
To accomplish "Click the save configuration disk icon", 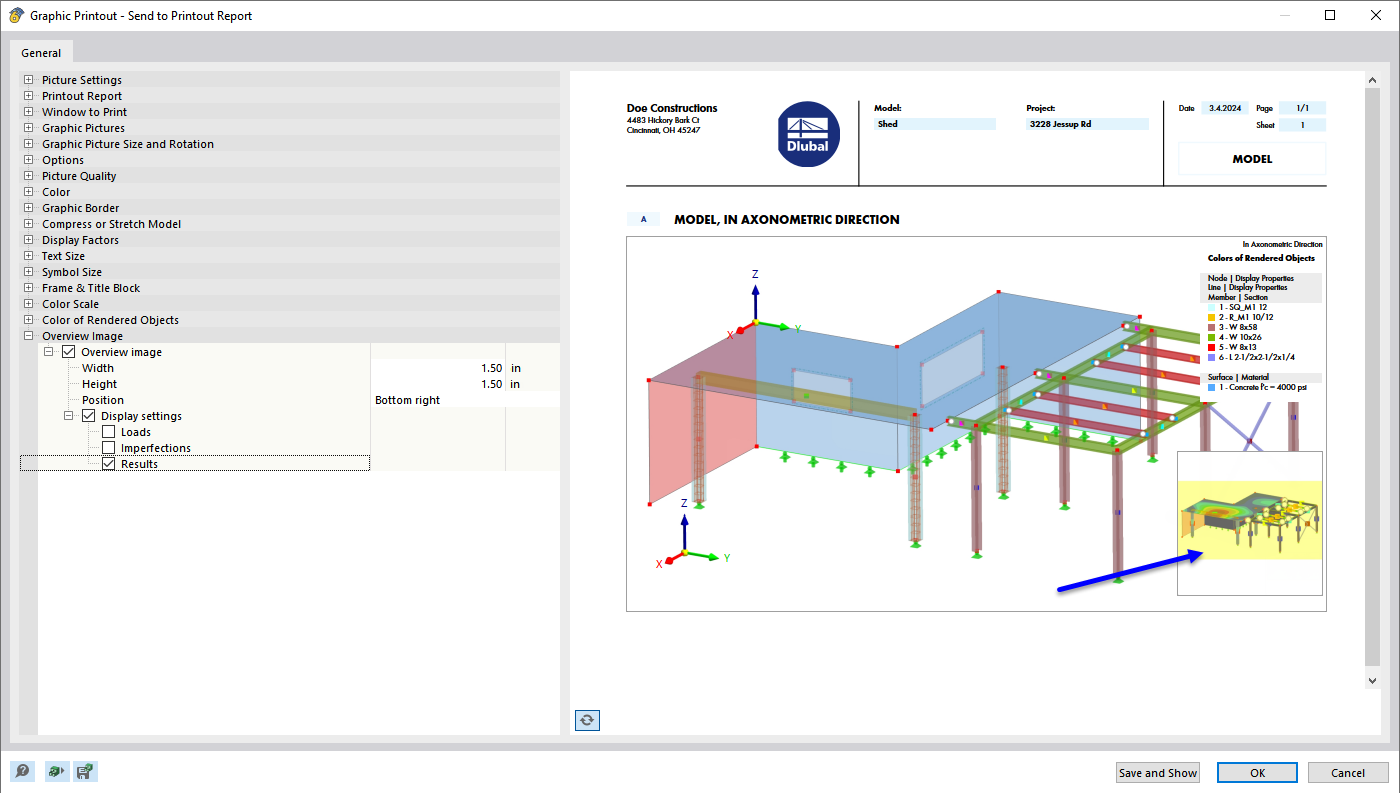I will tap(85, 771).
